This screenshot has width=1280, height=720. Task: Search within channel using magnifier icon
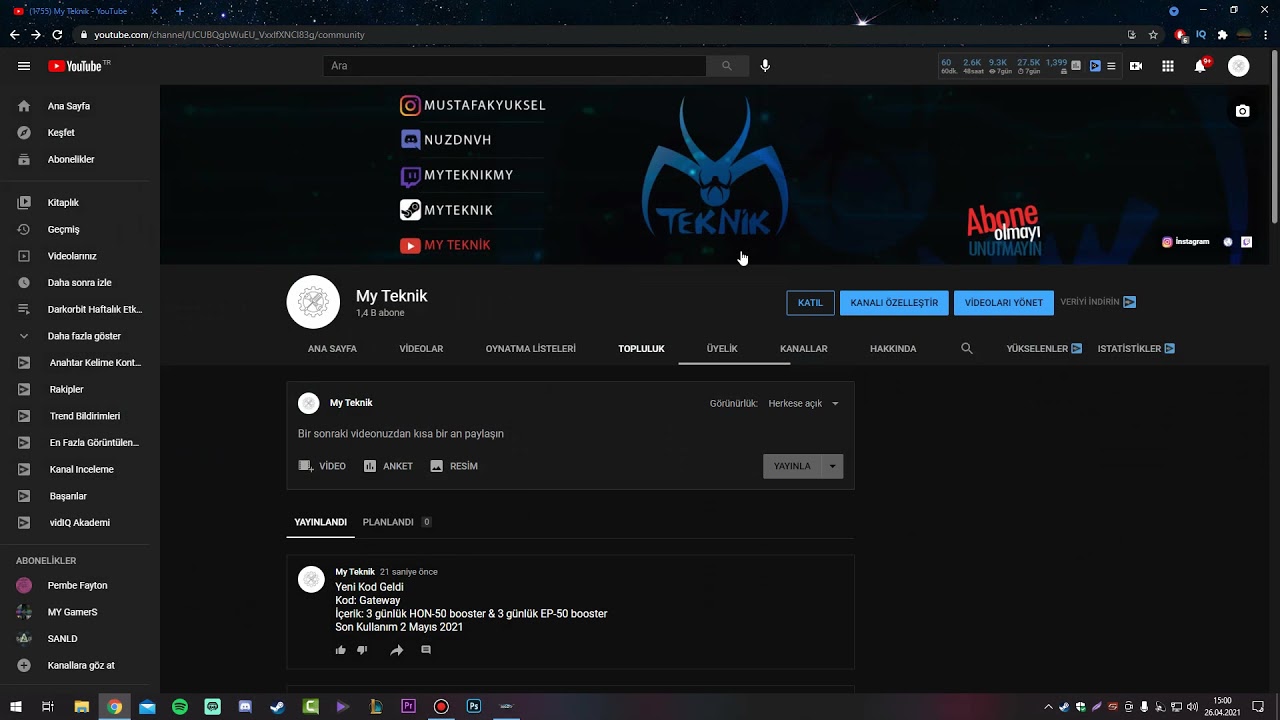tap(967, 349)
